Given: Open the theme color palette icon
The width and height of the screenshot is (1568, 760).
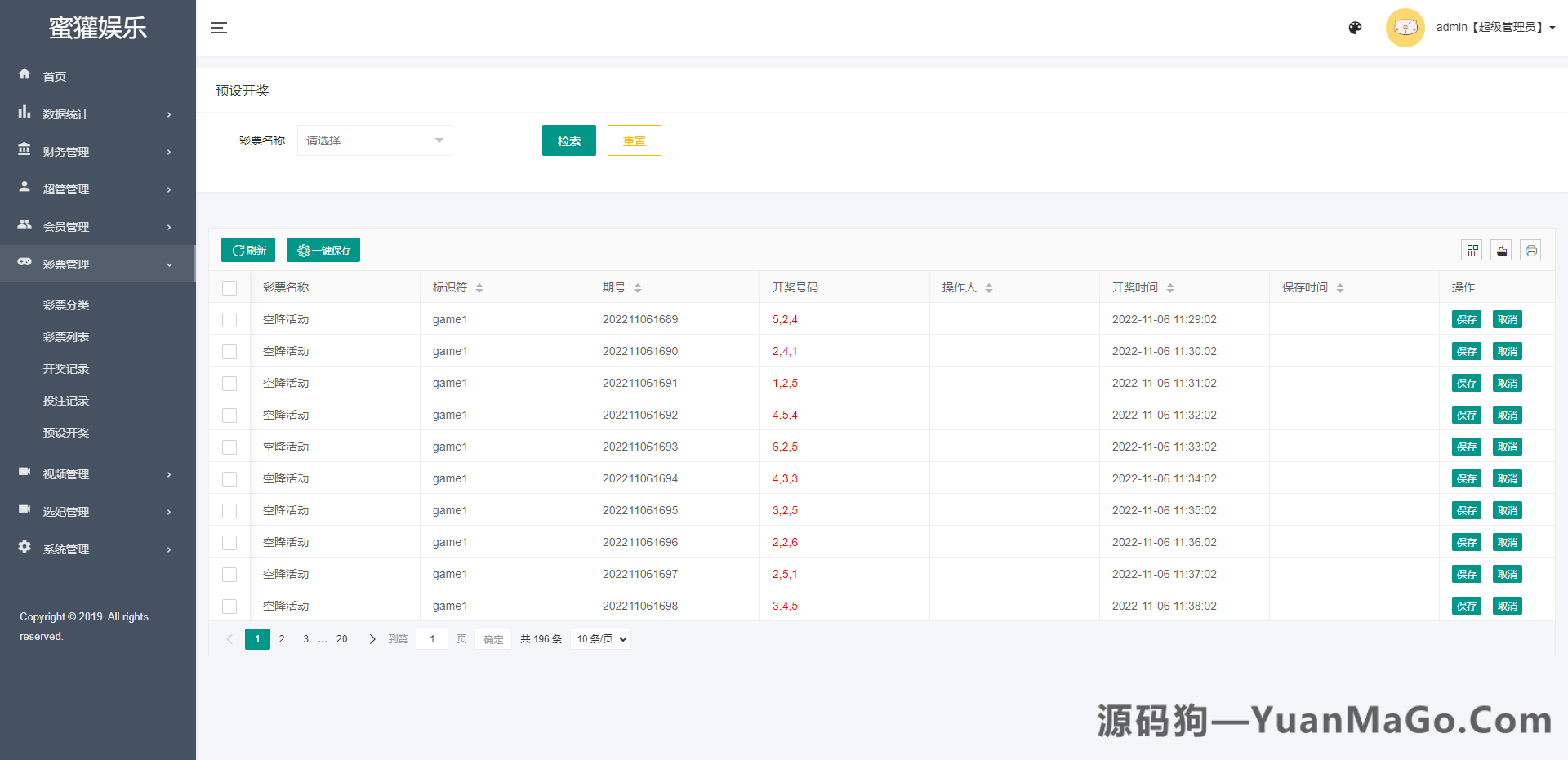Looking at the screenshot, I should click(x=1355, y=28).
